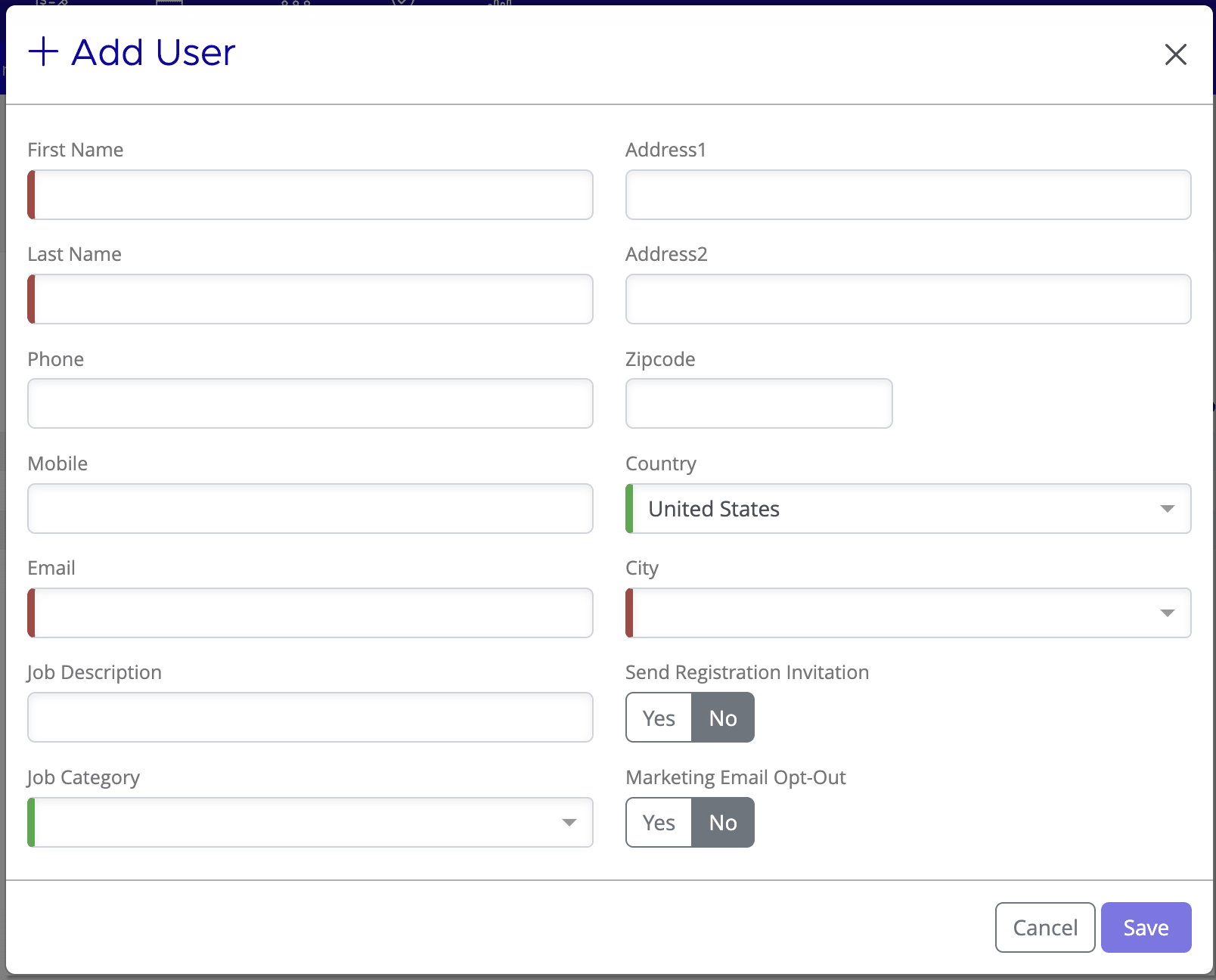Focus the Email input field
This screenshot has width=1216, height=980.
click(310, 612)
